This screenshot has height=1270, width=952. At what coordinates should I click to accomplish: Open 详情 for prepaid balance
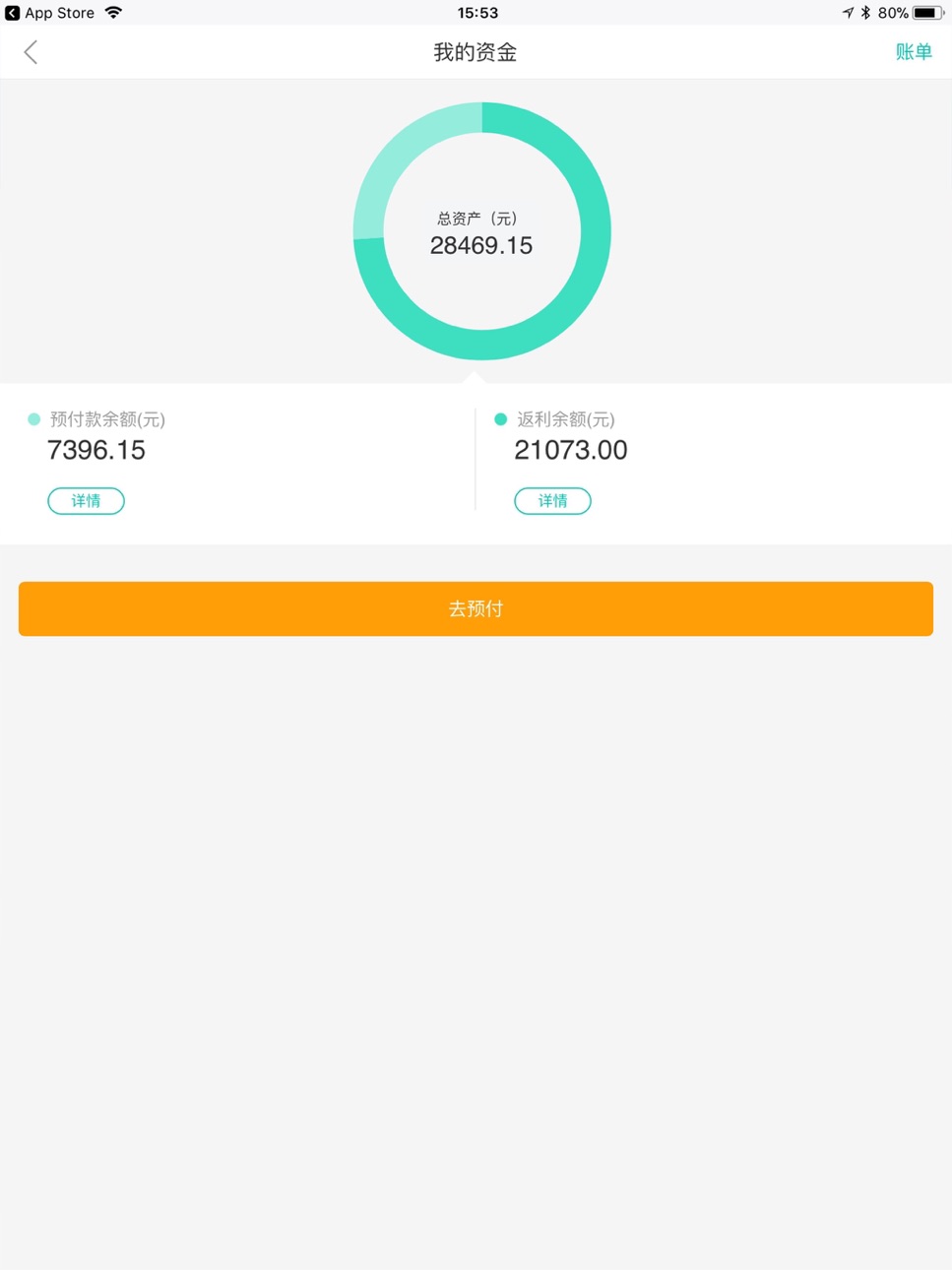click(86, 501)
